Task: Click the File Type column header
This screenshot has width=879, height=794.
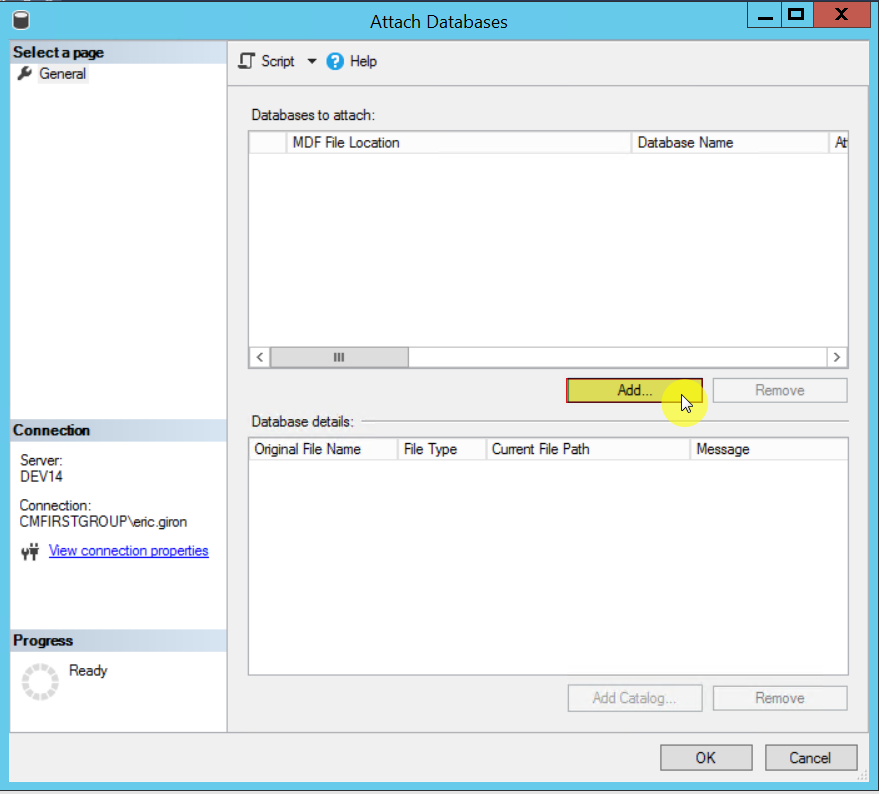Action: coord(442,449)
